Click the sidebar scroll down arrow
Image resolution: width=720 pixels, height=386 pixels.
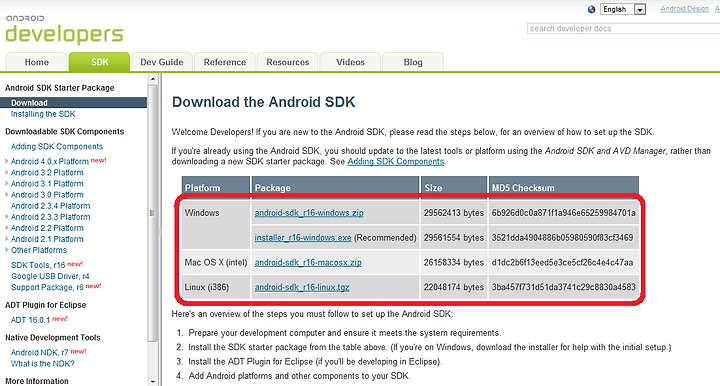tap(153, 381)
